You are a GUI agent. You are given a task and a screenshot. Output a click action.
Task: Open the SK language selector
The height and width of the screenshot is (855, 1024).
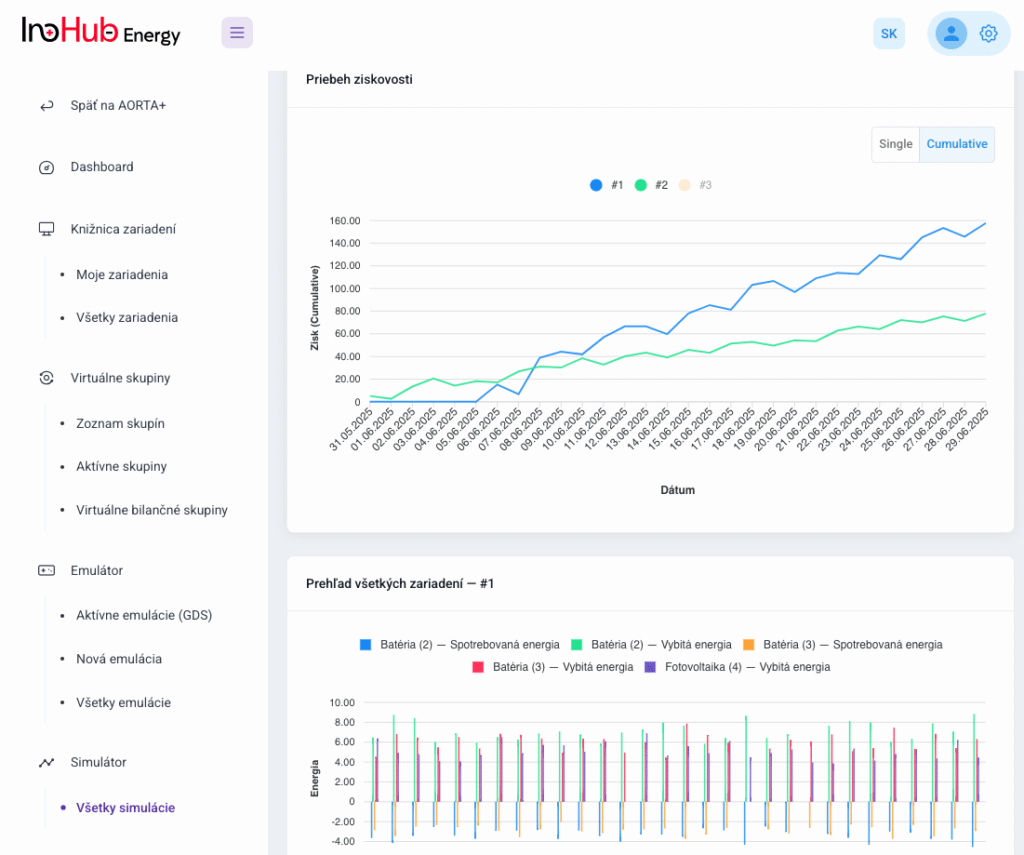point(888,33)
